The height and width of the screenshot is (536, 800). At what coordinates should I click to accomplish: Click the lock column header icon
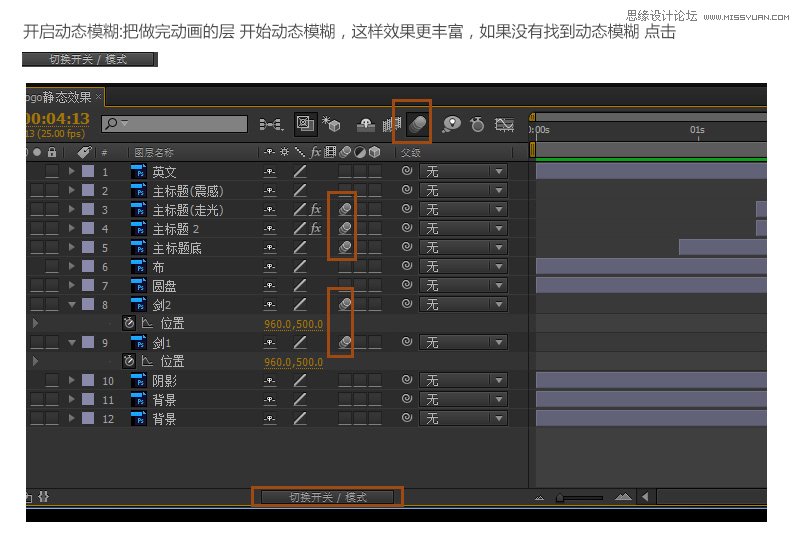coord(52,152)
